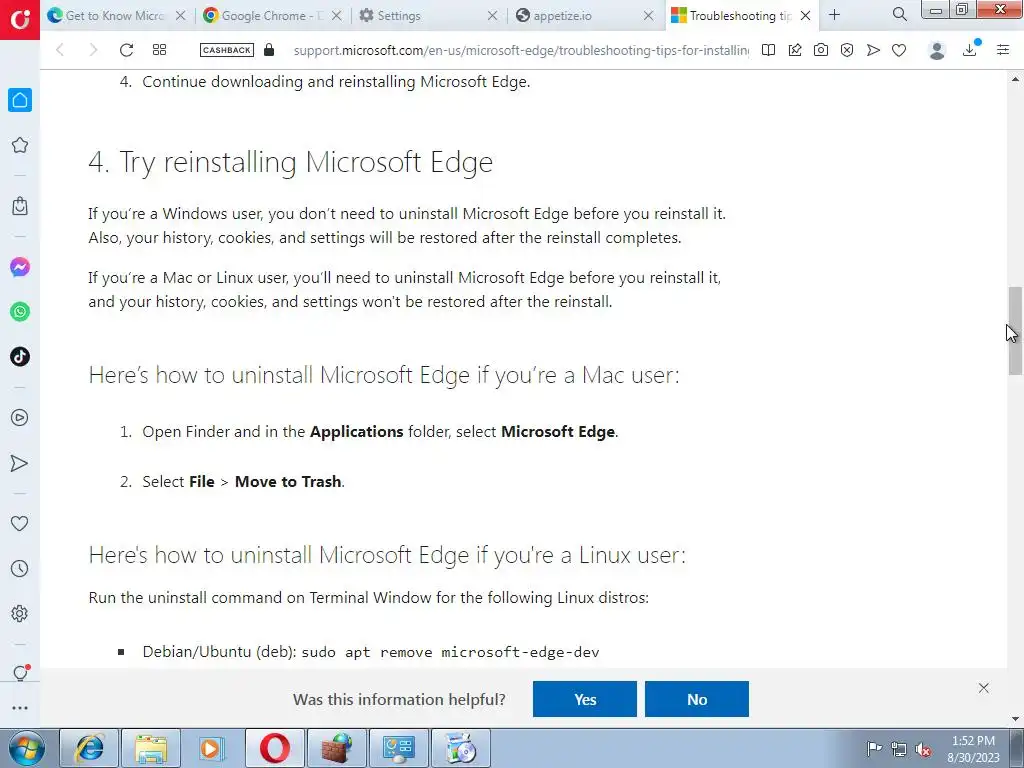1024x768 pixels.
Task: Open the Shopping bag sidebar icon
Action: coord(20,206)
